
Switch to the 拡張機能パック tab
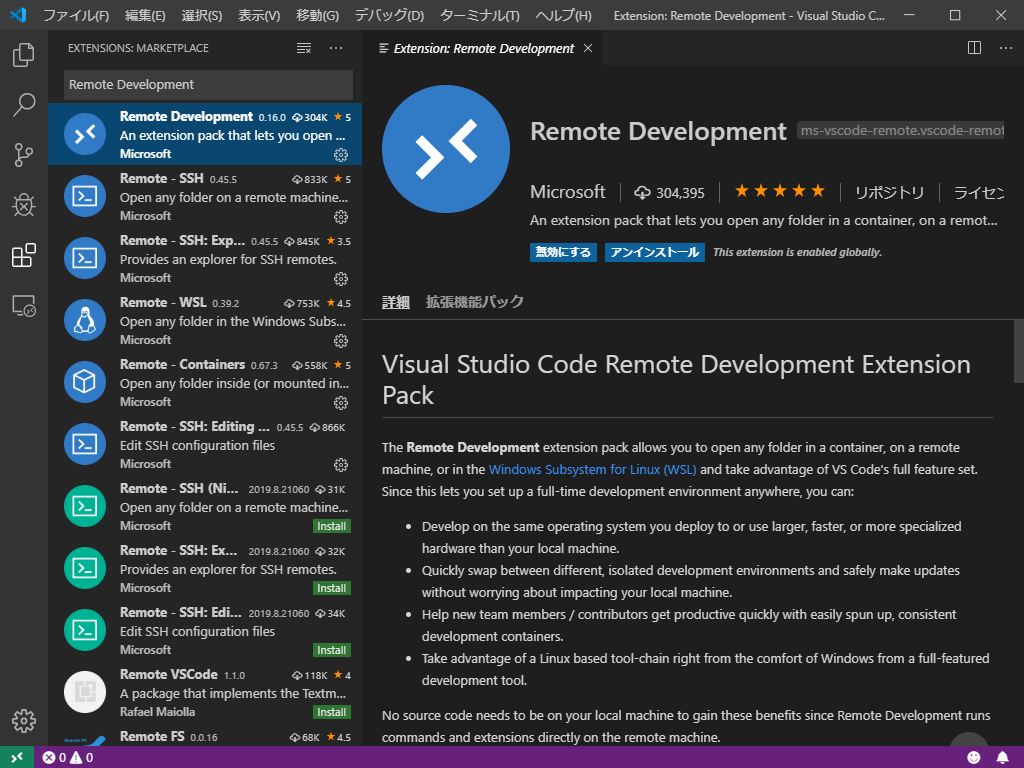point(475,302)
